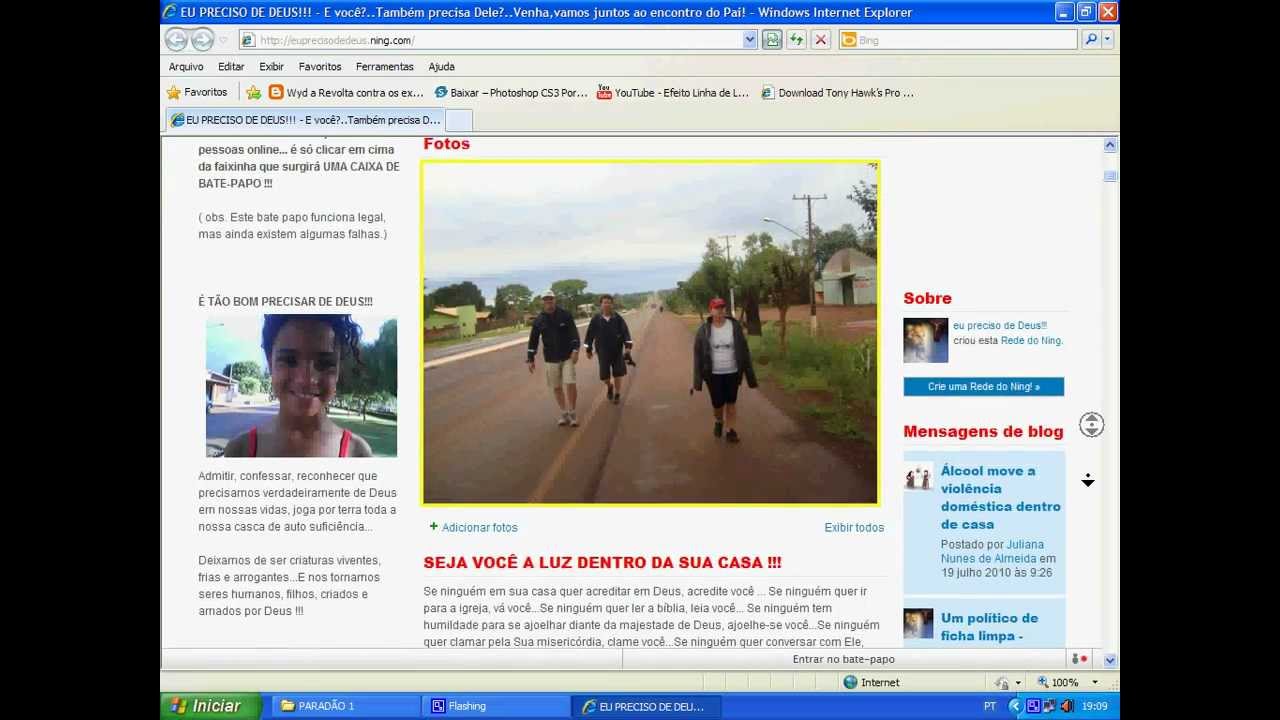Click the Compatibility View icon beside address bar
Screen dimensions: 1280x720
(772, 40)
